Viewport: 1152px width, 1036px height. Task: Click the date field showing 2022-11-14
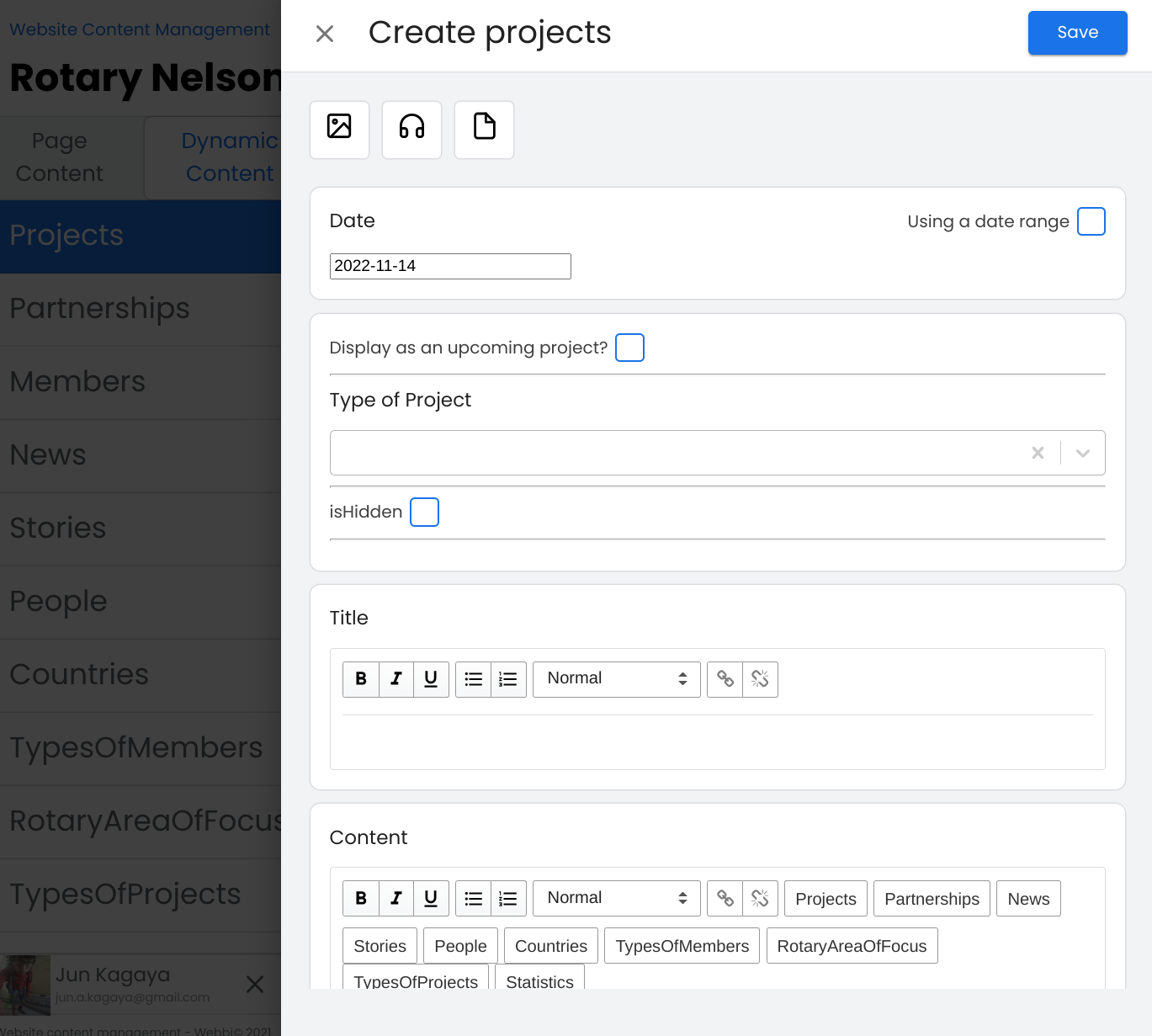450,266
